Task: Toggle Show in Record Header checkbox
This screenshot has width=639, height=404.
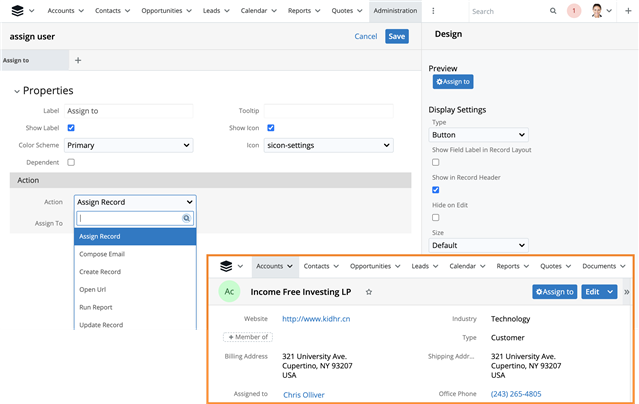Action: pos(435,189)
